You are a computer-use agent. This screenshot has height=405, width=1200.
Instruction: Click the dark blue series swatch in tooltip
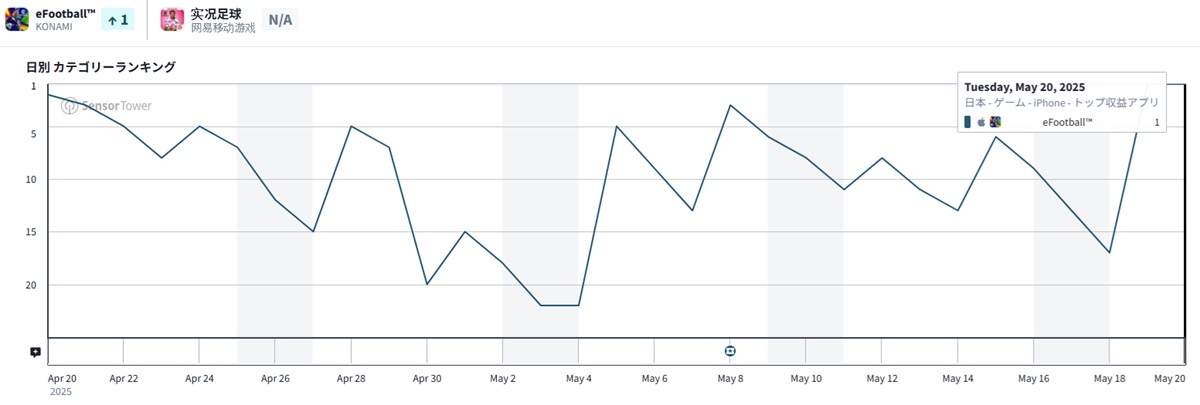point(967,122)
